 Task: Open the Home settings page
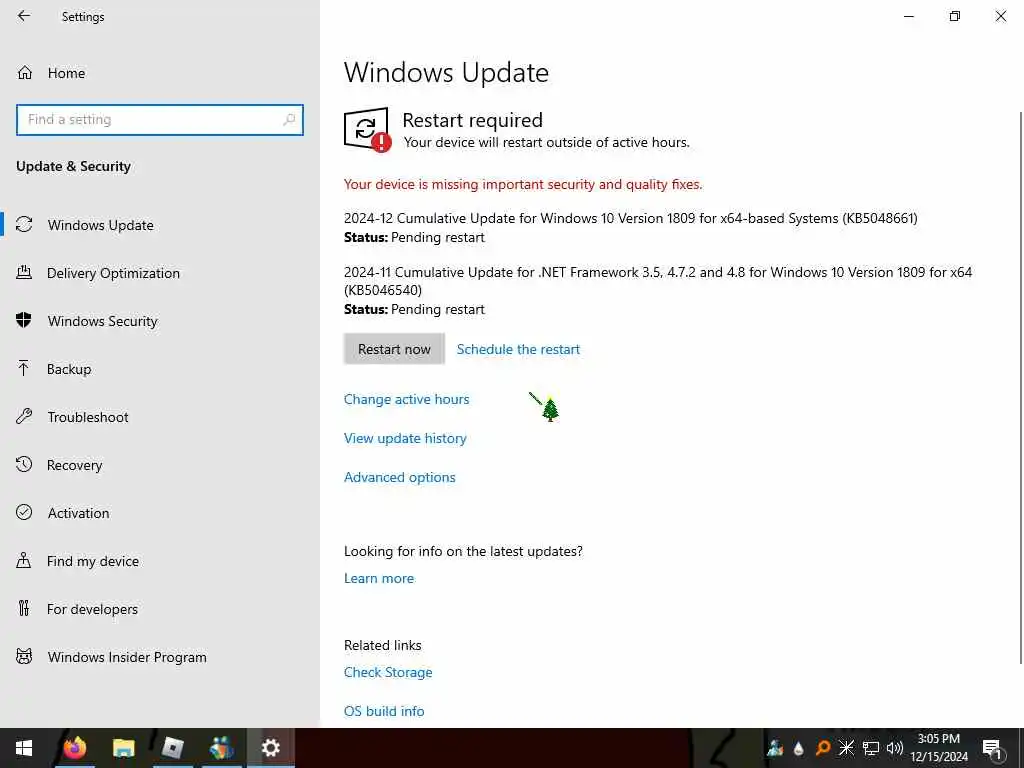click(66, 73)
